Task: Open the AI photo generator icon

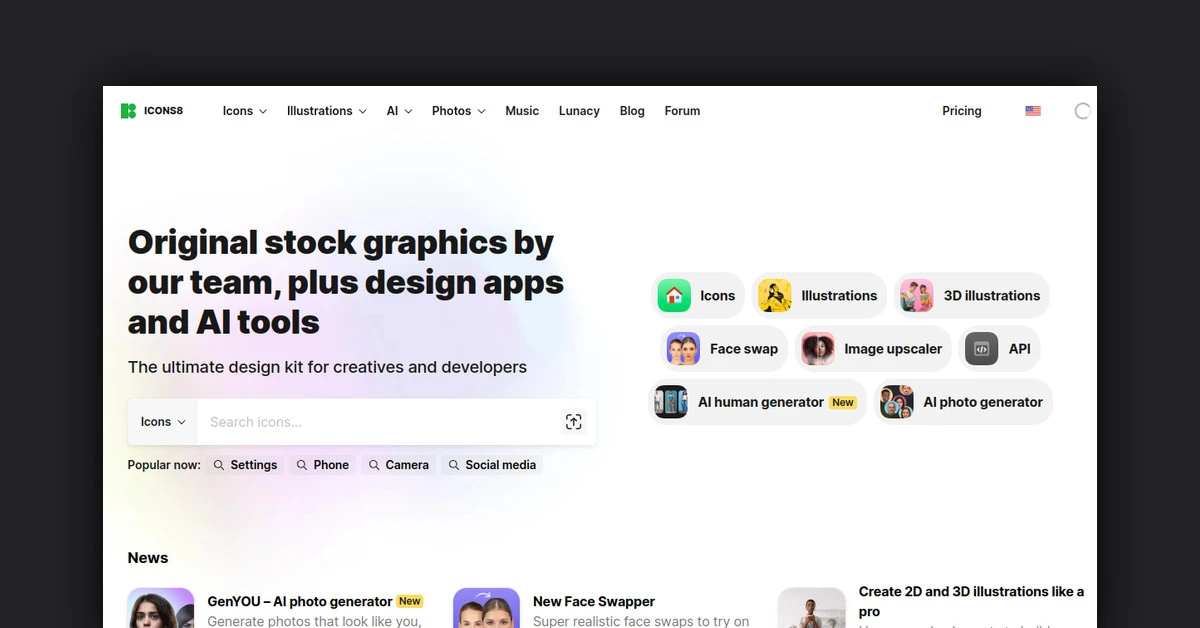Action: point(896,402)
